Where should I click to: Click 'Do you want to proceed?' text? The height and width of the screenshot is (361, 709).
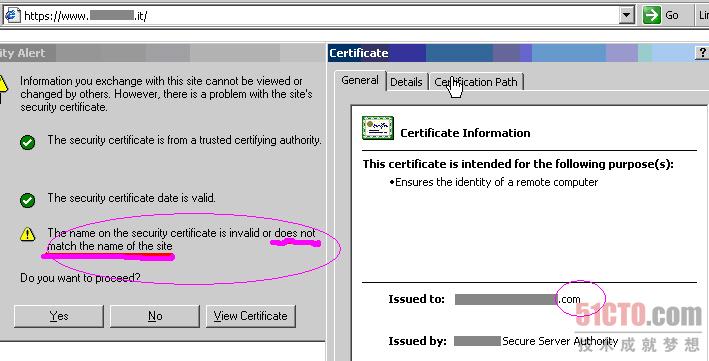click(80, 277)
